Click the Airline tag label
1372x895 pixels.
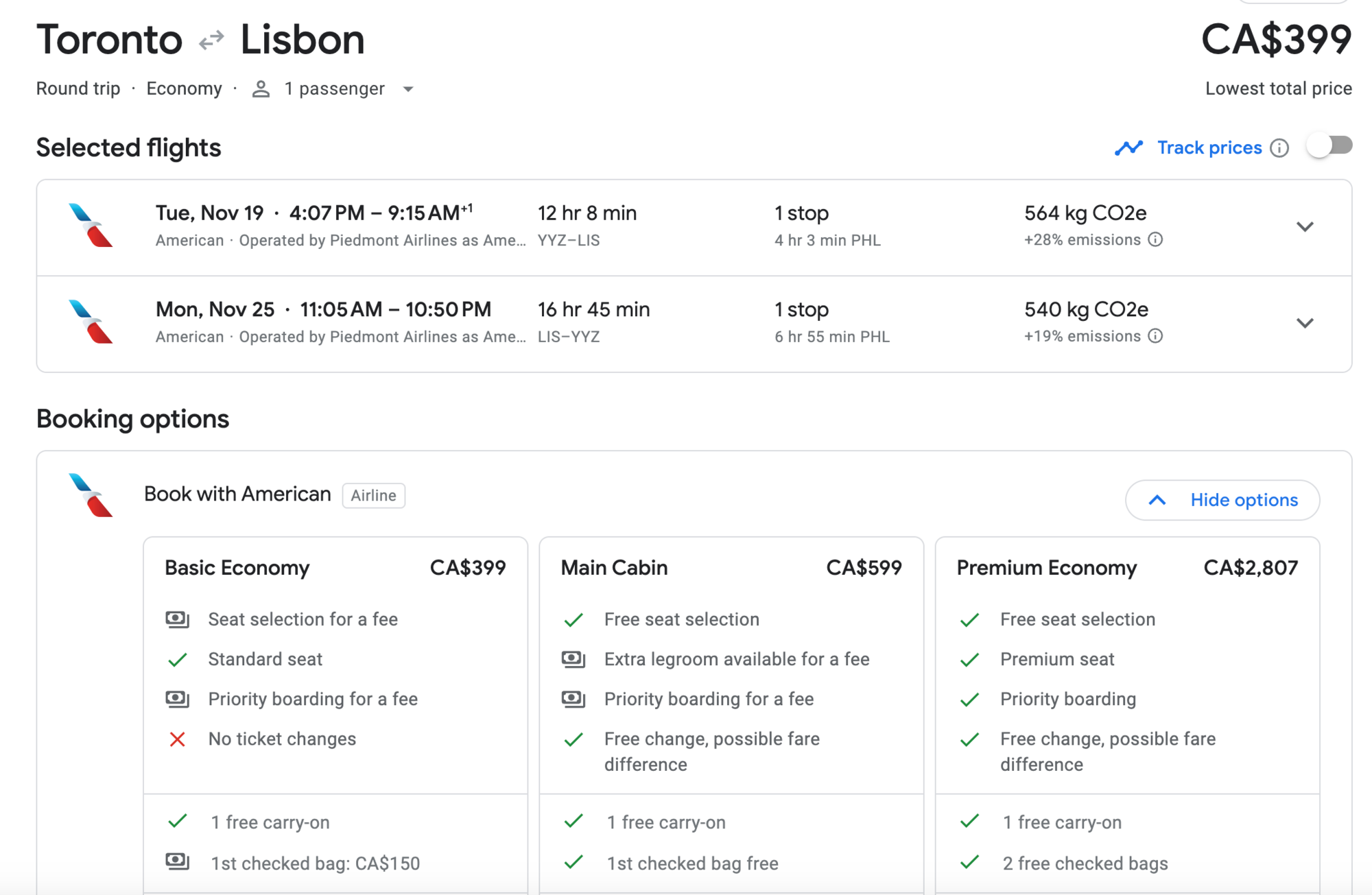pyautogui.click(x=374, y=496)
